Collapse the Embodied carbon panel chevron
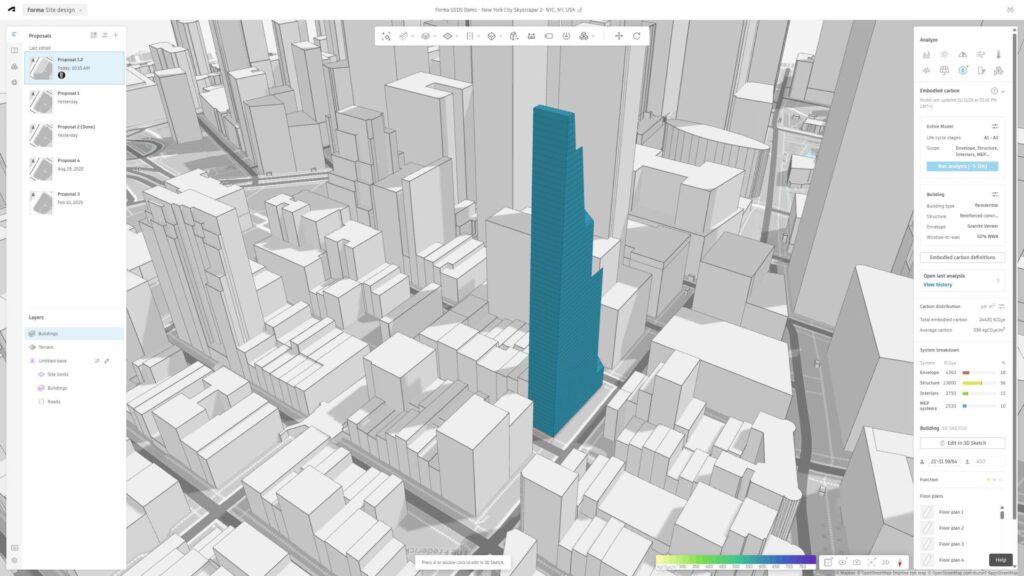This screenshot has width=1024, height=576. click(x=1003, y=91)
